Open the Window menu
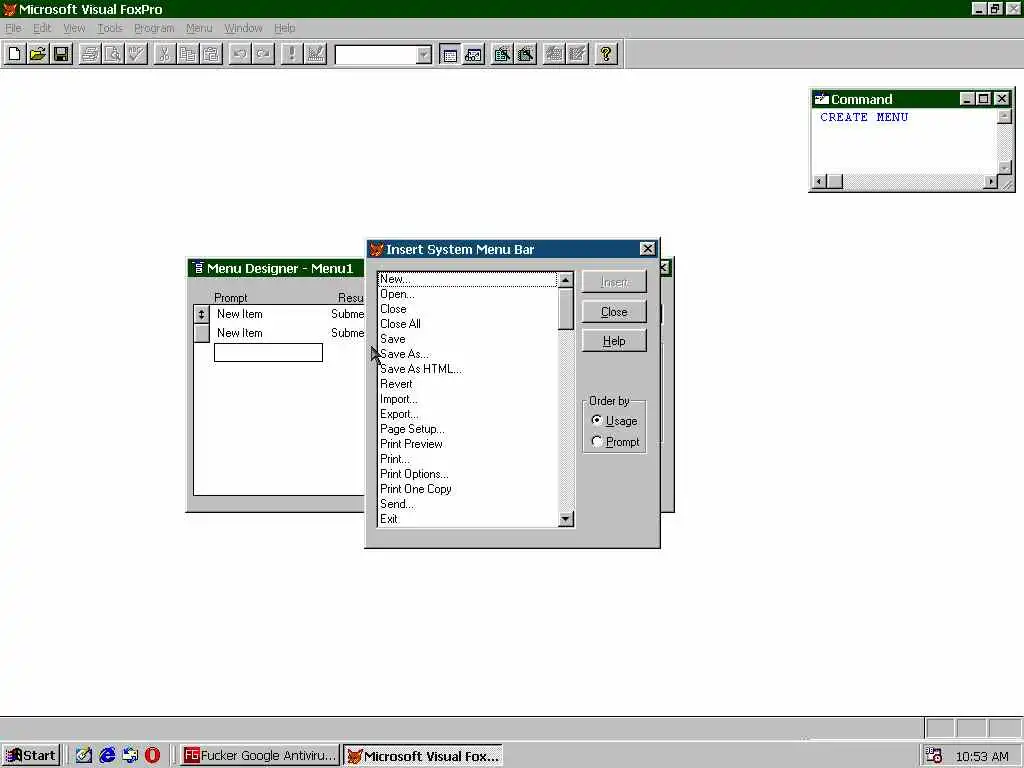The image size is (1024, 768). [243, 28]
